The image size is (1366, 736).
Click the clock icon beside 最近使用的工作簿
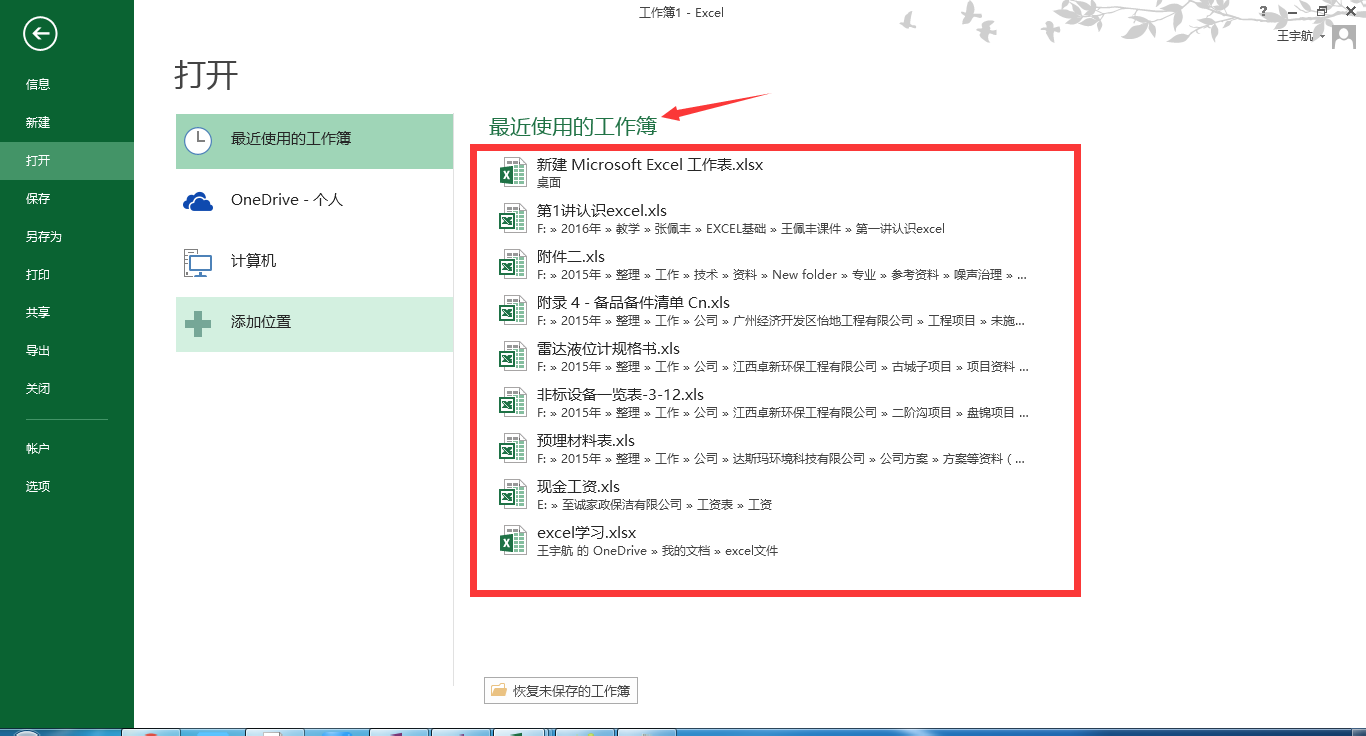(198, 141)
